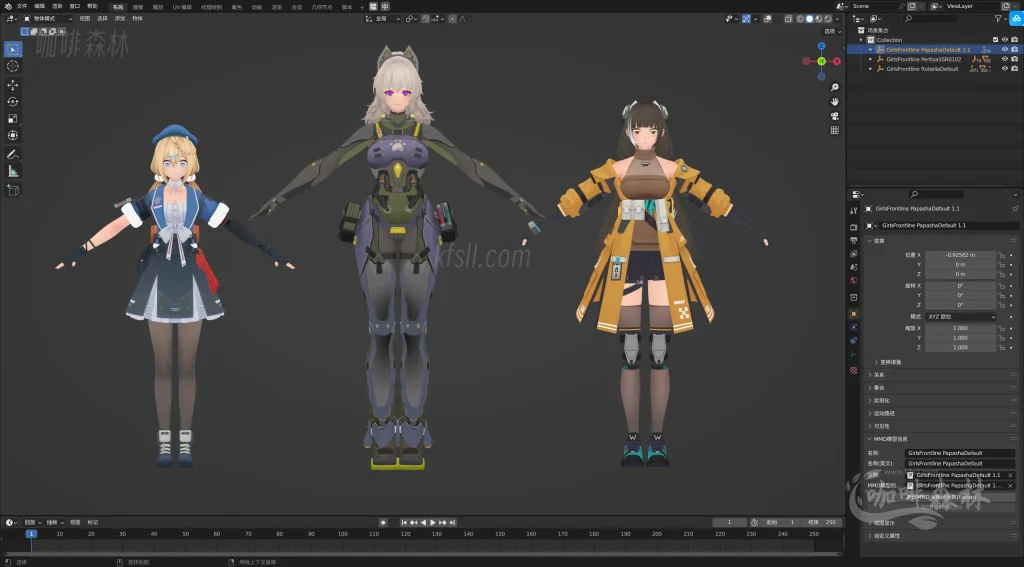Screen dimensions: 1024x567
Task: Jump to the timeline start frame
Action: click(x=404, y=523)
